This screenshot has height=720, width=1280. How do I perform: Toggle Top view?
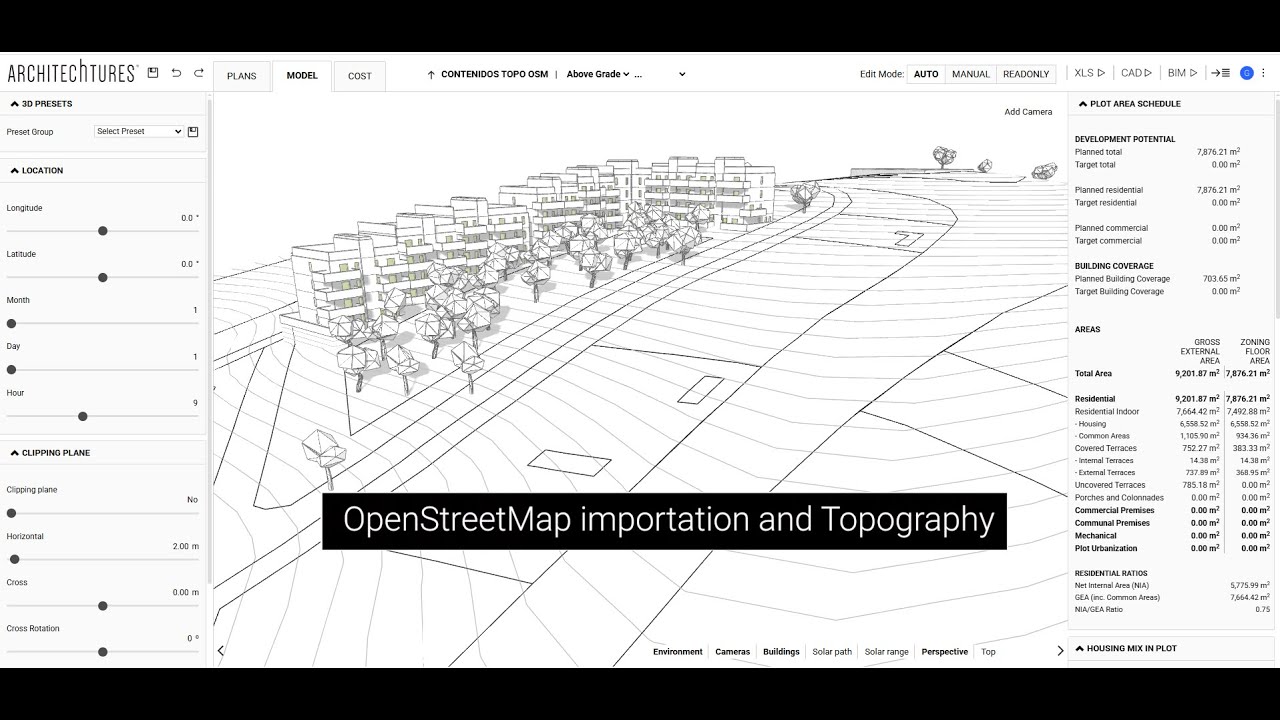[988, 652]
